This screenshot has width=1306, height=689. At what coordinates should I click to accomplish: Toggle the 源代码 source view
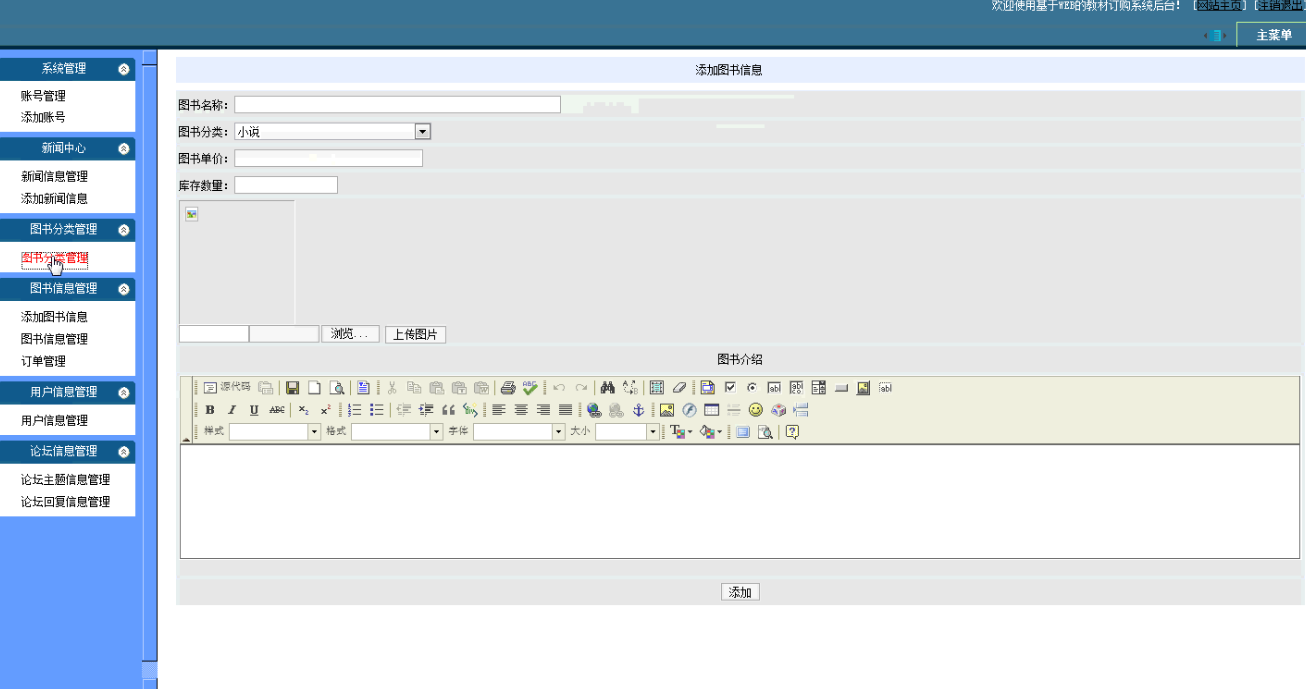pos(227,388)
